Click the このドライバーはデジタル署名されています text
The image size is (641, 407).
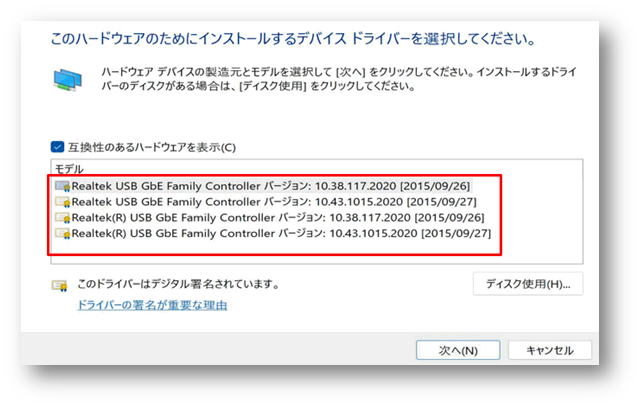[x=178, y=284]
